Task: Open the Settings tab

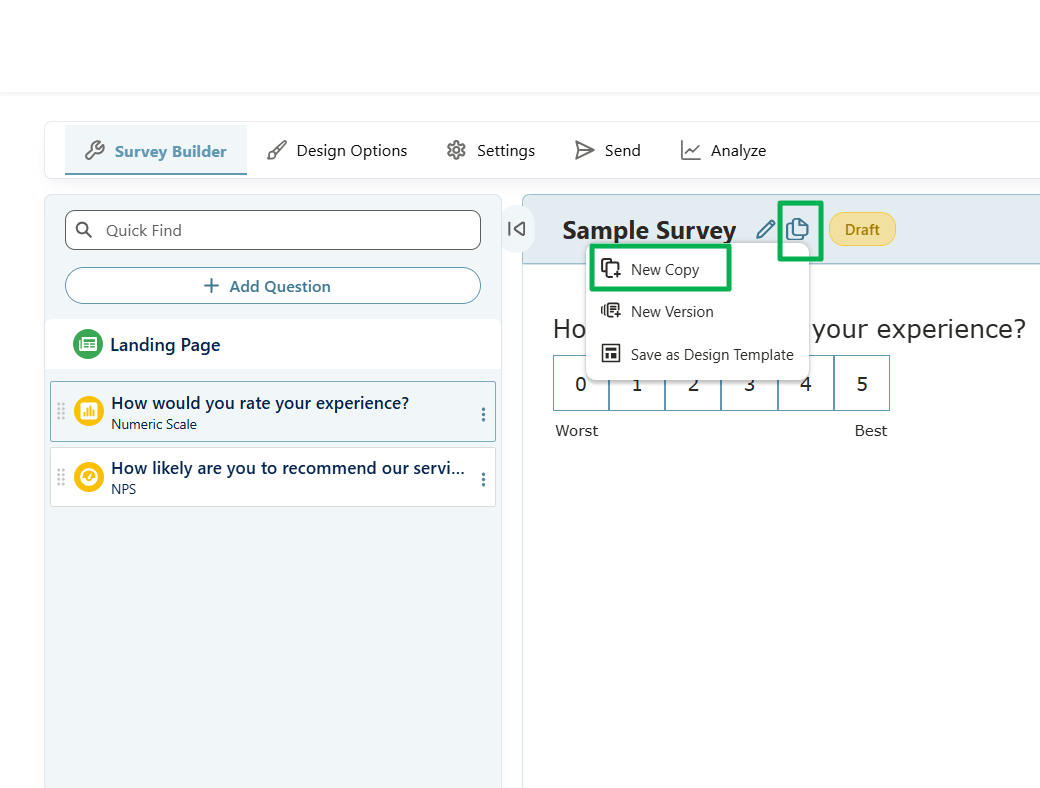Action: pos(491,151)
